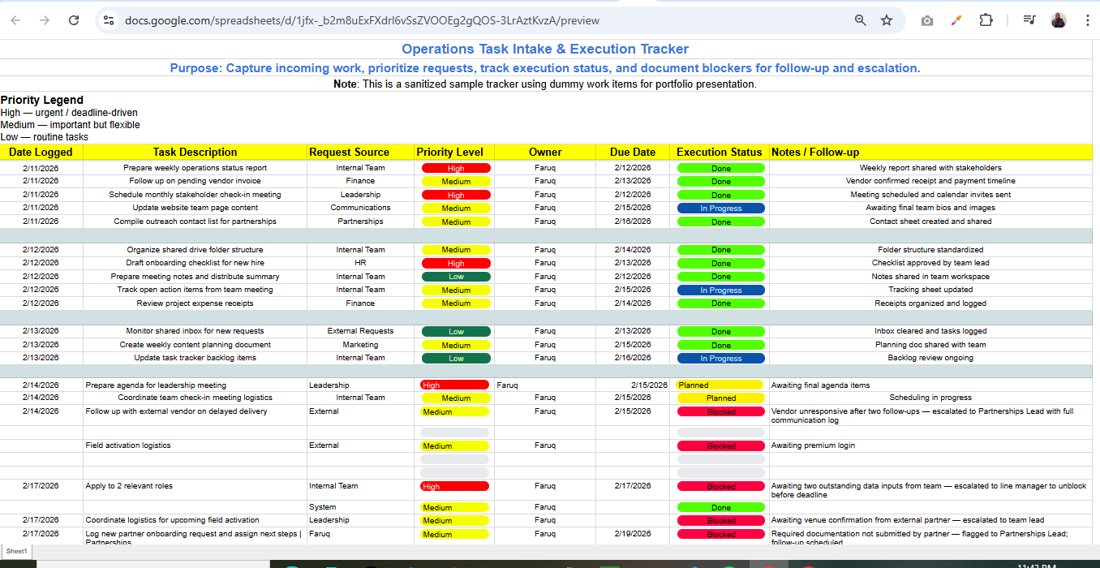The width and height of the screenshot is (1100, 568).
Task: Open the site information icon beside the URL
Action: point(109,20)
